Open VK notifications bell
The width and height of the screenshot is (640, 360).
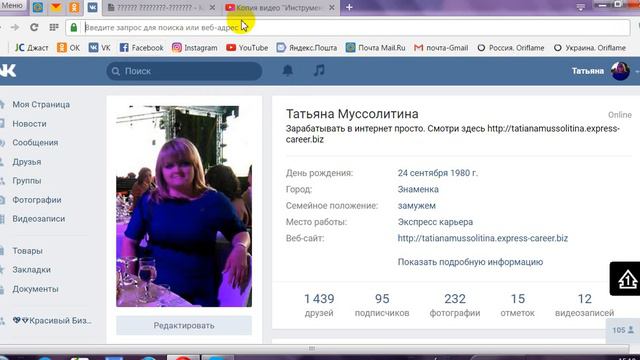point(288,71)
